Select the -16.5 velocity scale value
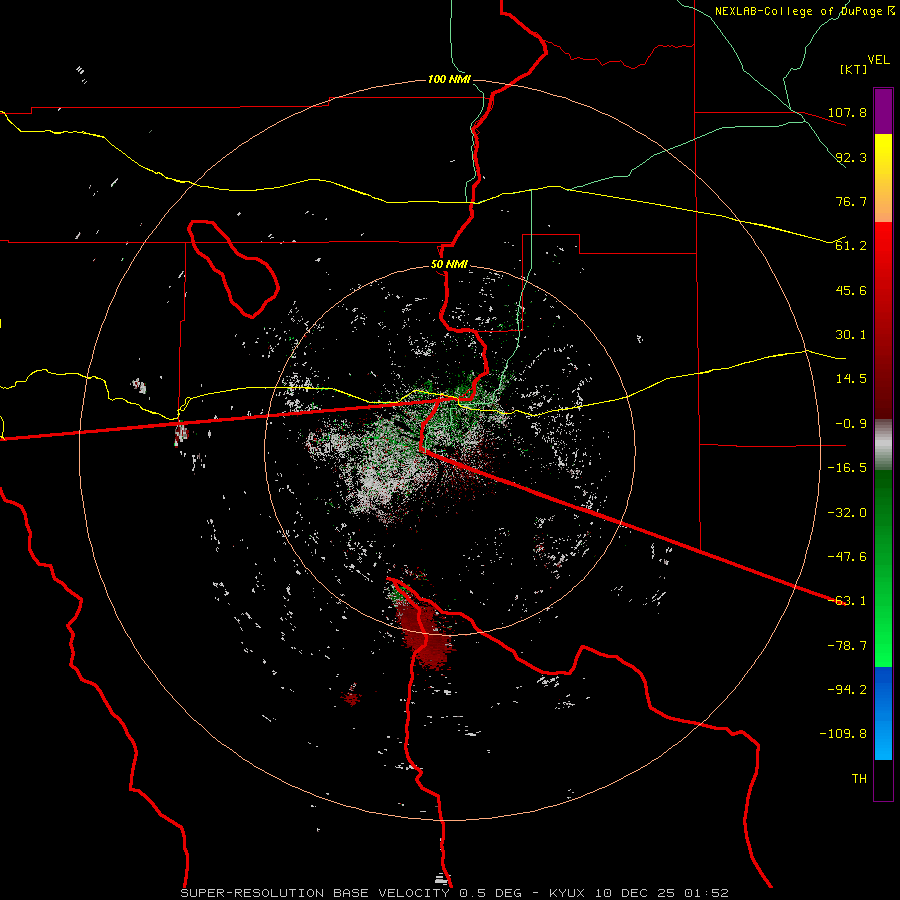Viewport: 900px width, 900px height. coord(847,468)
